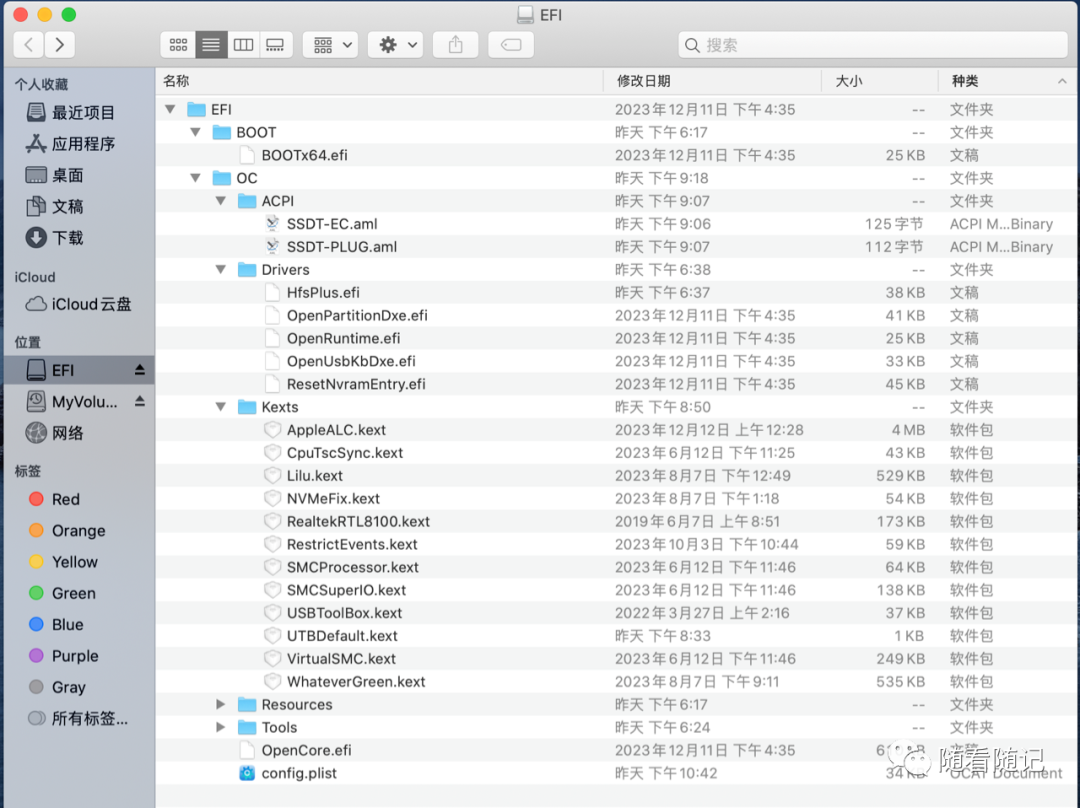Filter by the Purple tag
This screenshot has height=808, width=1080.
point(63,656)
